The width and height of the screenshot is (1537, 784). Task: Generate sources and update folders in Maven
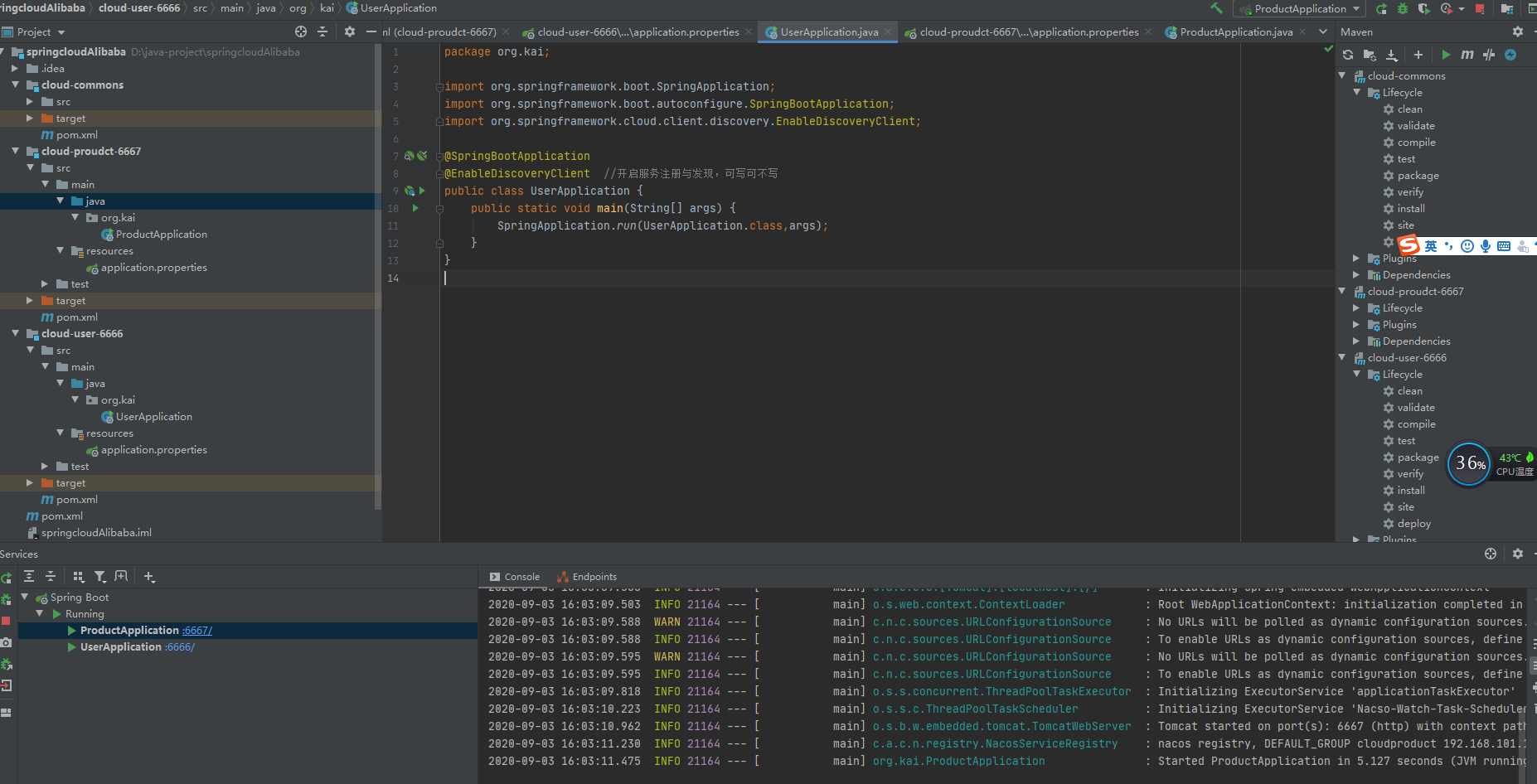(1370, 55)
